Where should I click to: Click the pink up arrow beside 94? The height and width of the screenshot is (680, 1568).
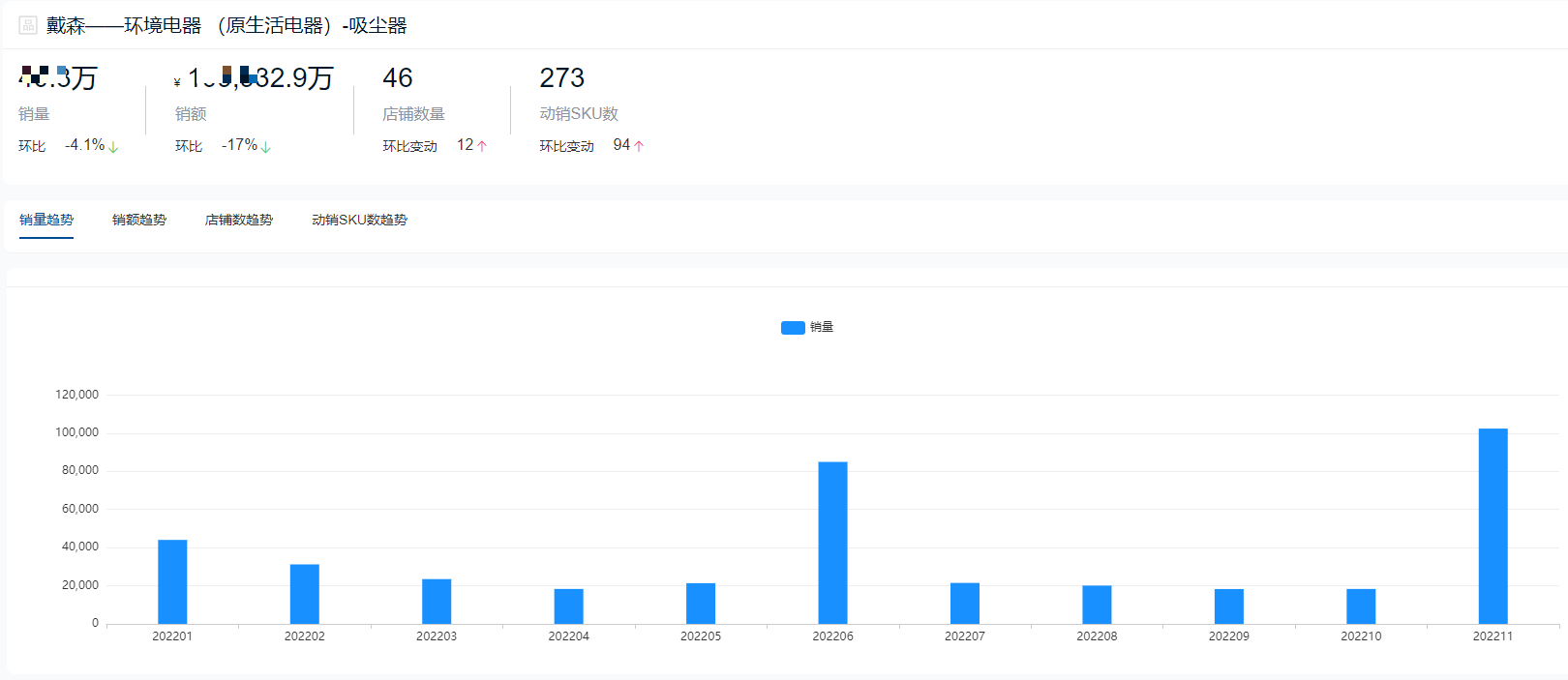click(639, 146)
